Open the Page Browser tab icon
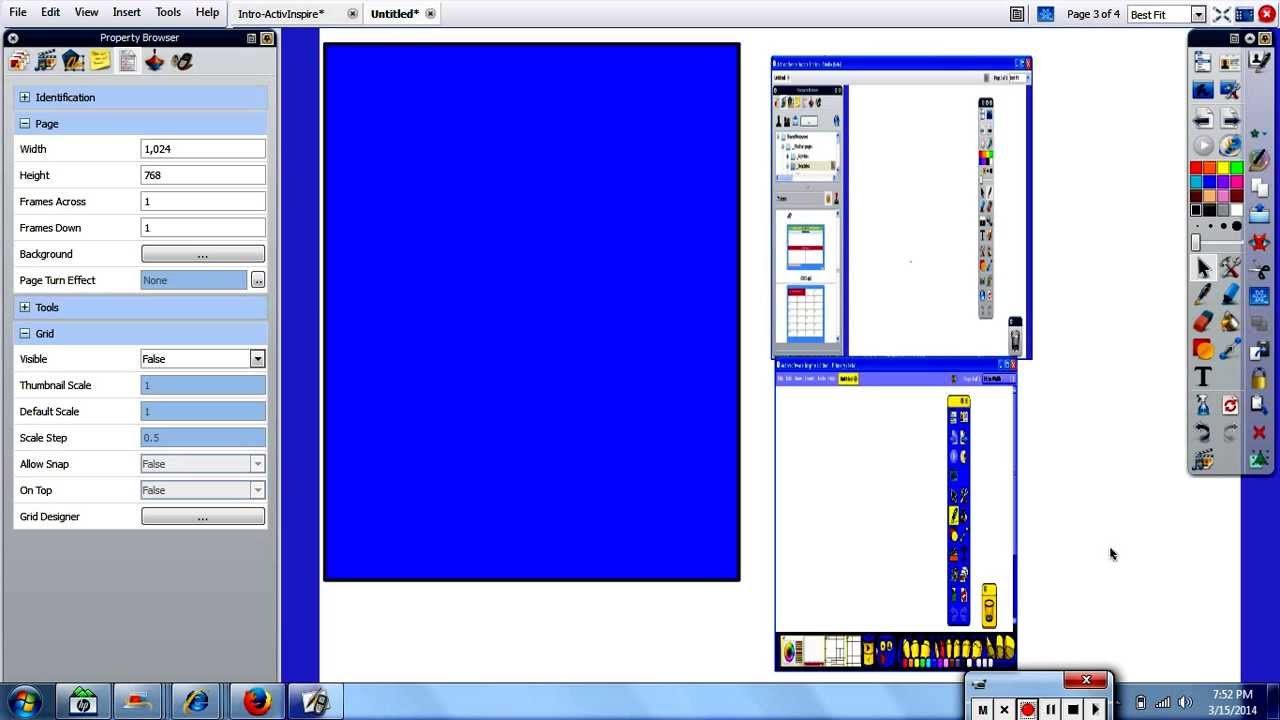 click(x=18, y=61)
